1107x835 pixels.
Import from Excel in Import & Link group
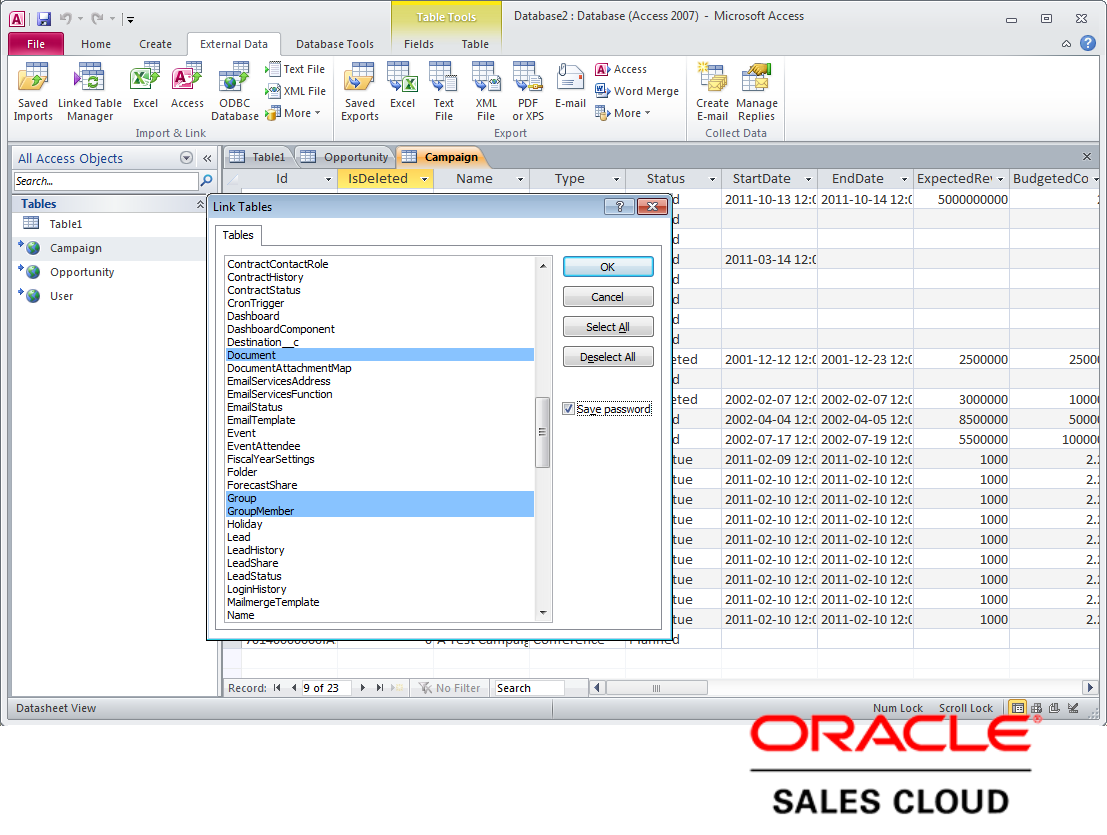(145, 86)
